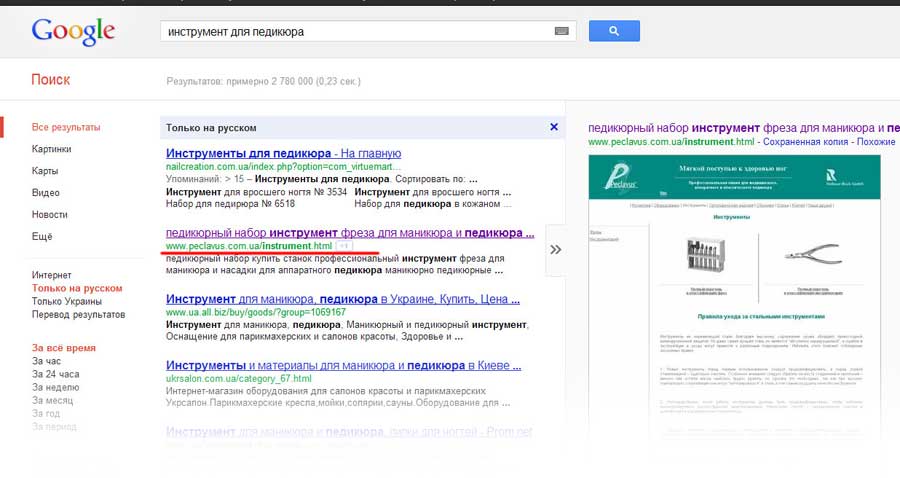The image size is (900, 478).
Task: Open result 'Инструмент для маникюра, педикюра в Украине'
Action: (343, 299)
